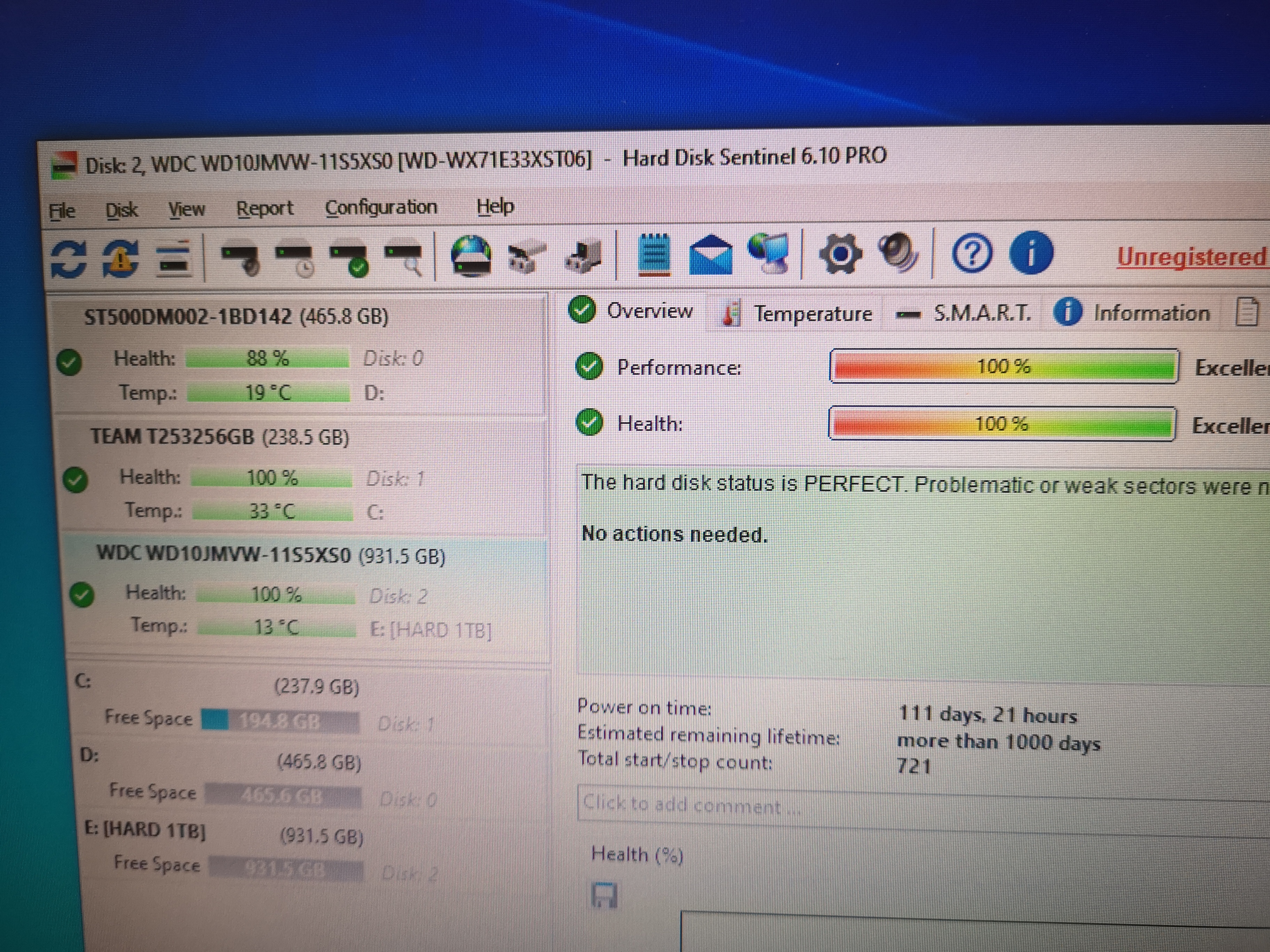The height and width of the screenshot is (952, 1270).
Task: Click the 'No actions needed.' text
Action: (675, 534)
